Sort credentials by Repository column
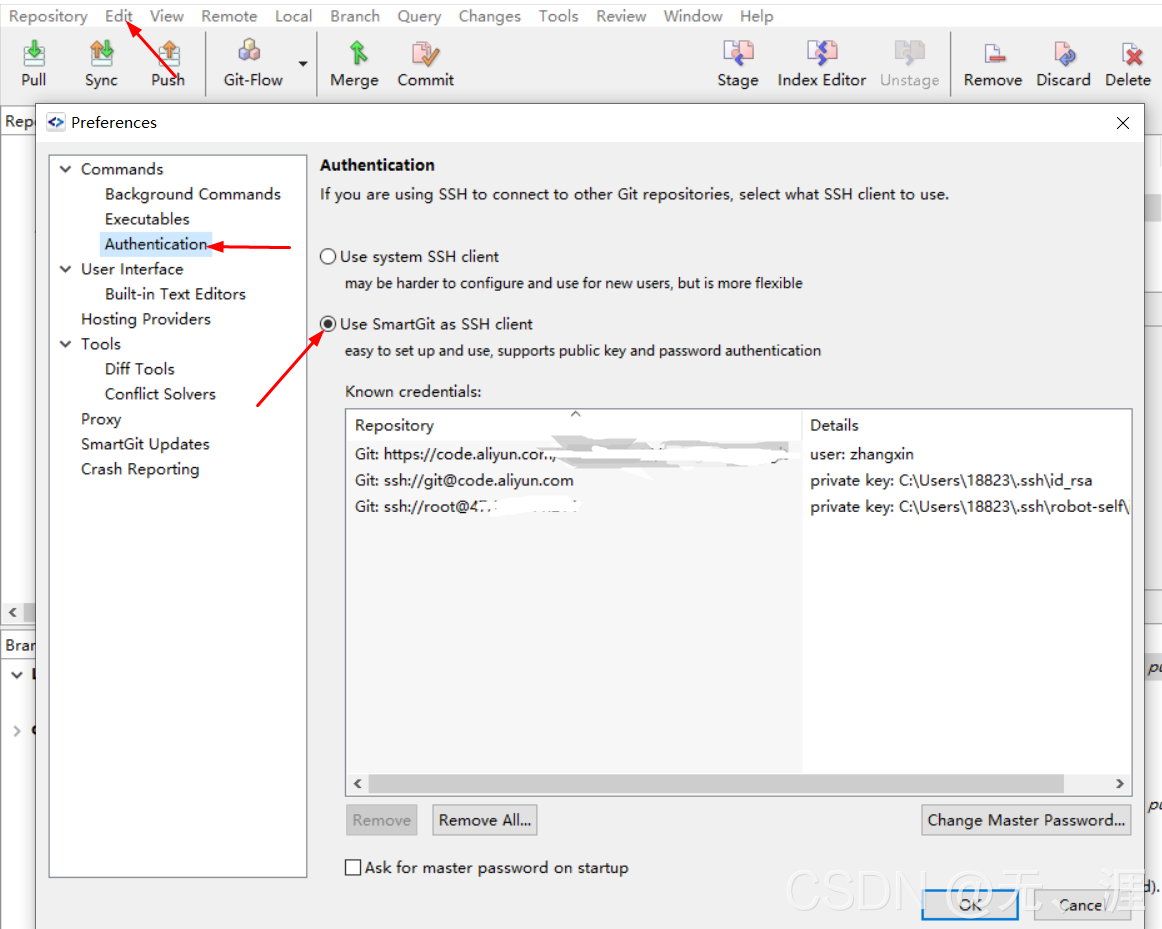 (x=574, y=425)
